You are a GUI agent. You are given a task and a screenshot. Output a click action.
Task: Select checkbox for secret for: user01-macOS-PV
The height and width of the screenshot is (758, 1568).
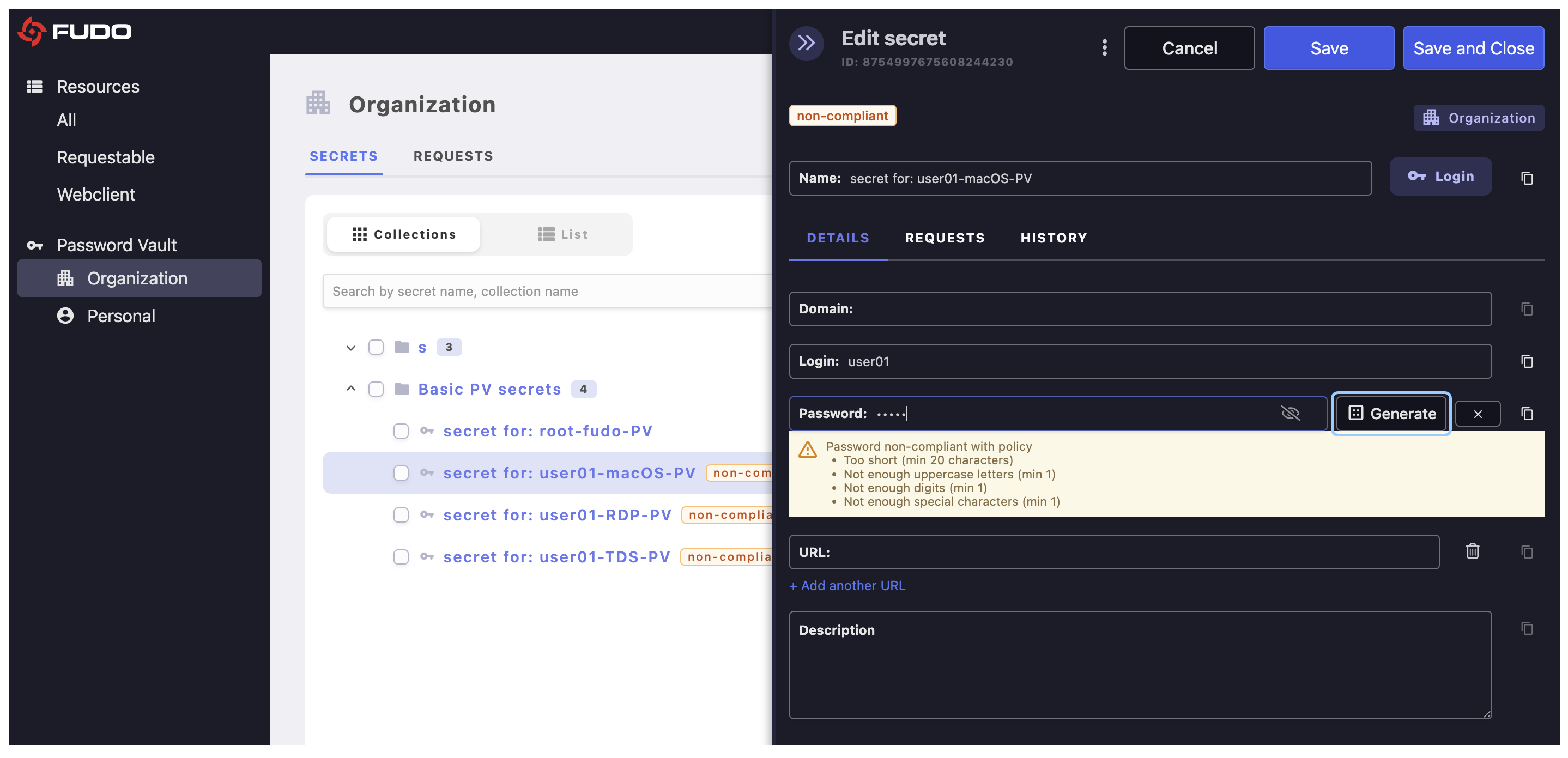(401, 473)
